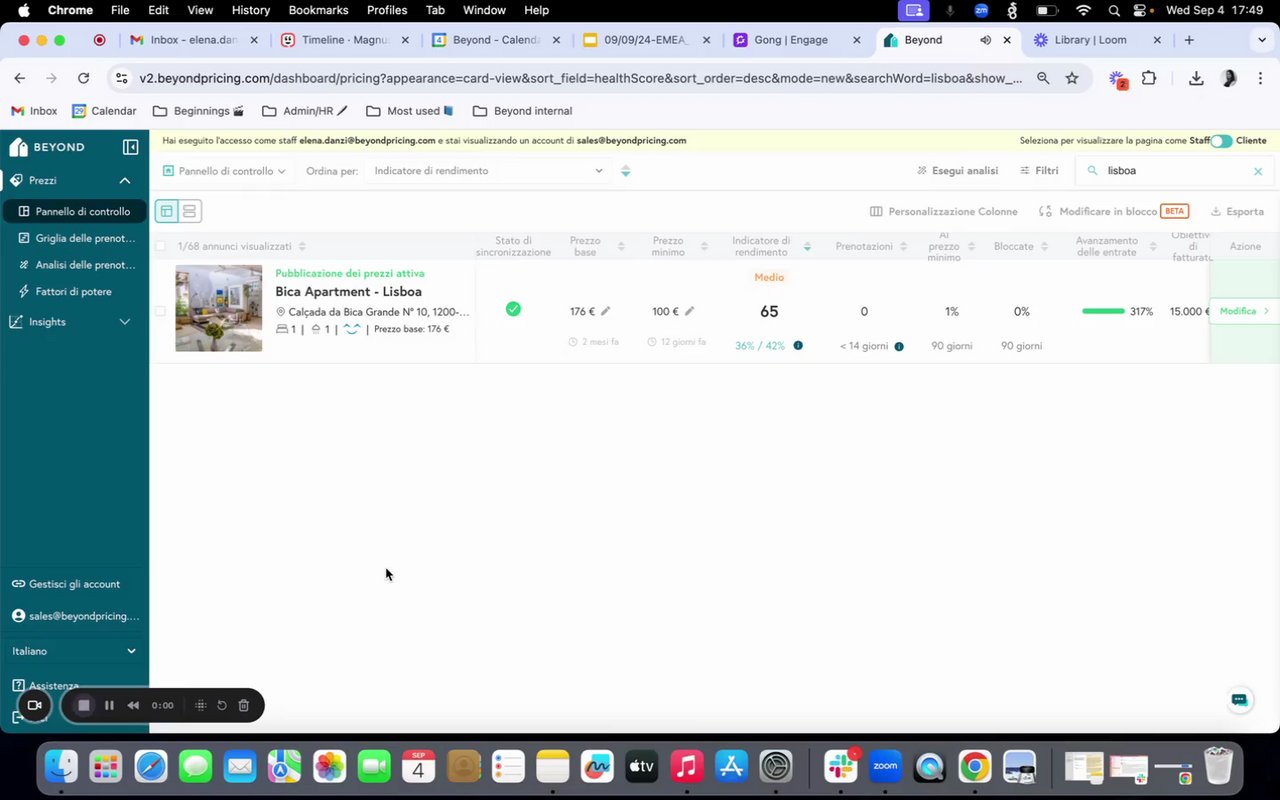Open Chrome tab list chevron

tap(1261, 40)
